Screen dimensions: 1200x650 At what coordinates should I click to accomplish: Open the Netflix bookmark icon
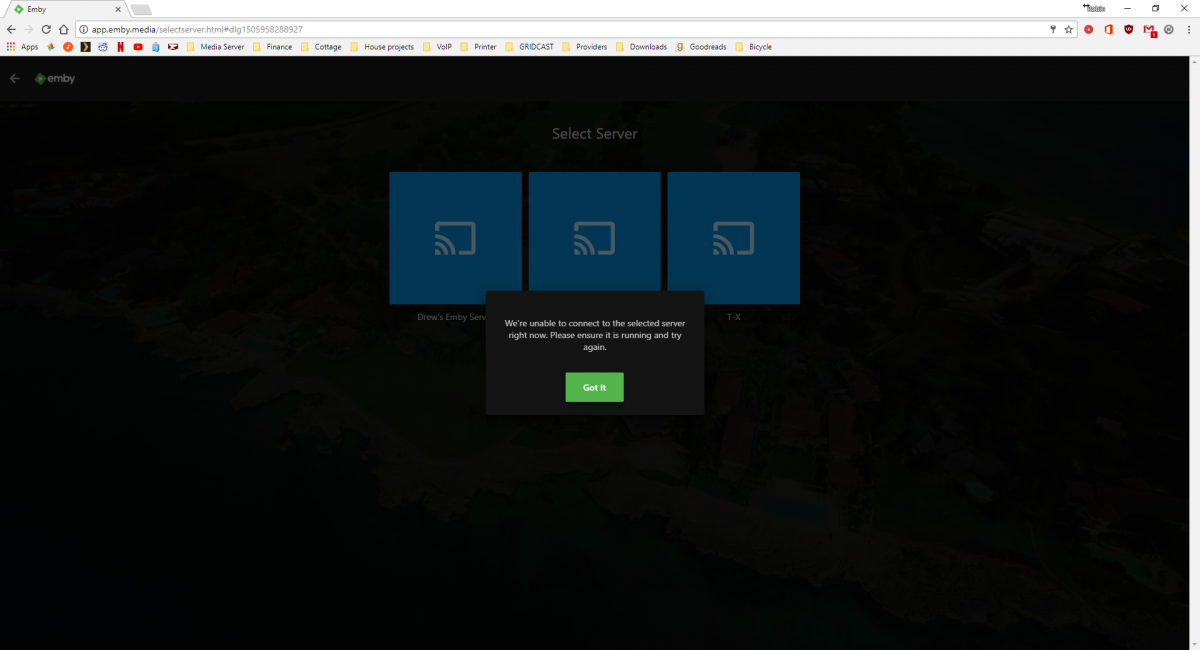pyautogui.click(x=120, y=47)
